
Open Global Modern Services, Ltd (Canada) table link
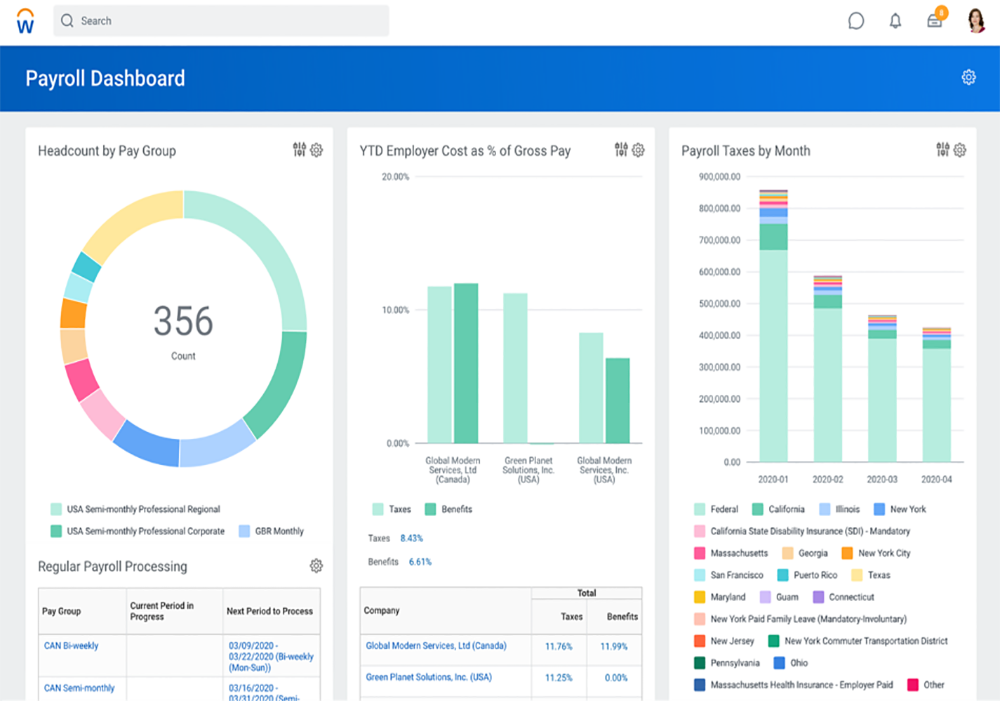tap(436, 646)
